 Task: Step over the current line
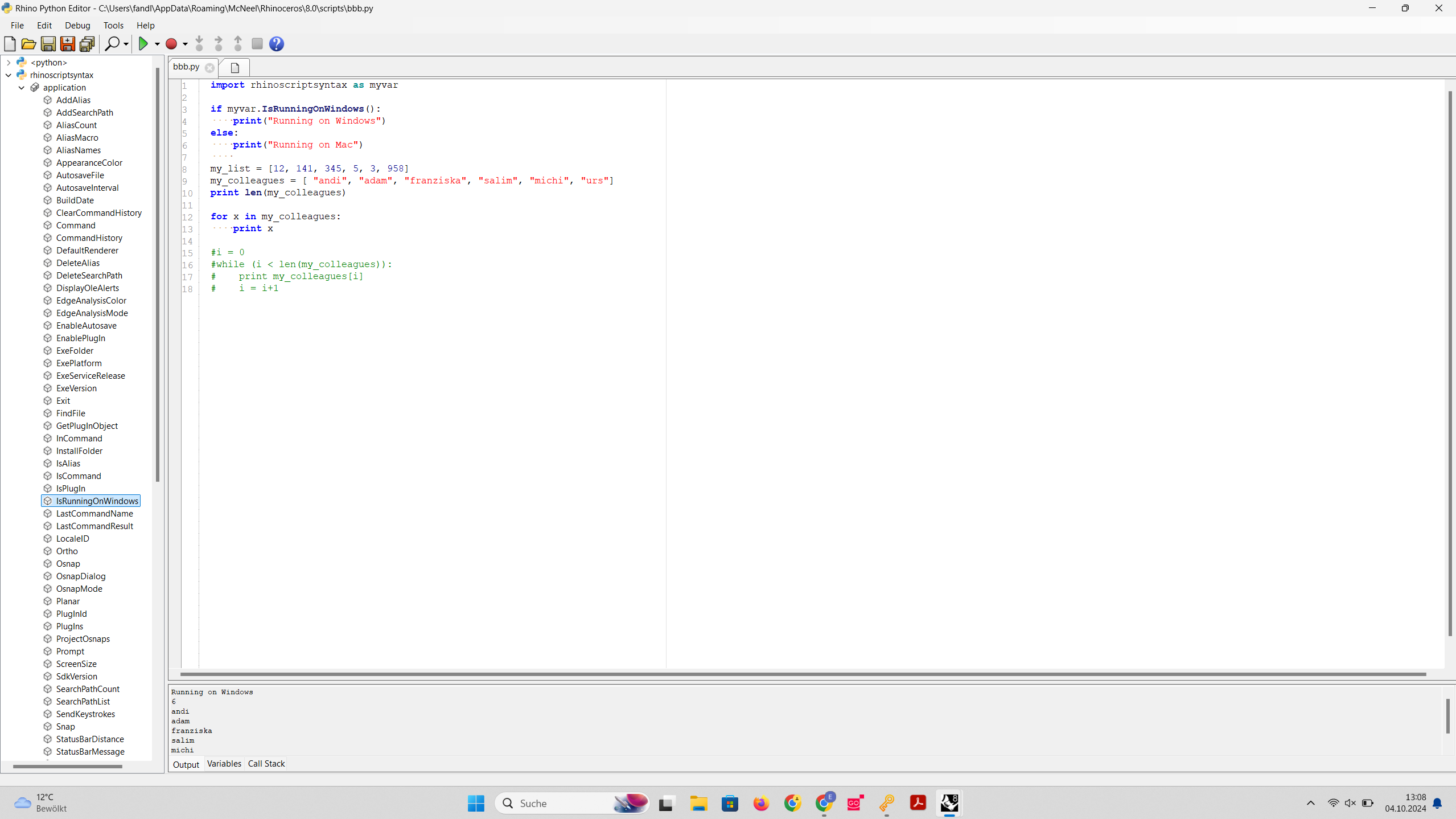(x=218, y=44)
